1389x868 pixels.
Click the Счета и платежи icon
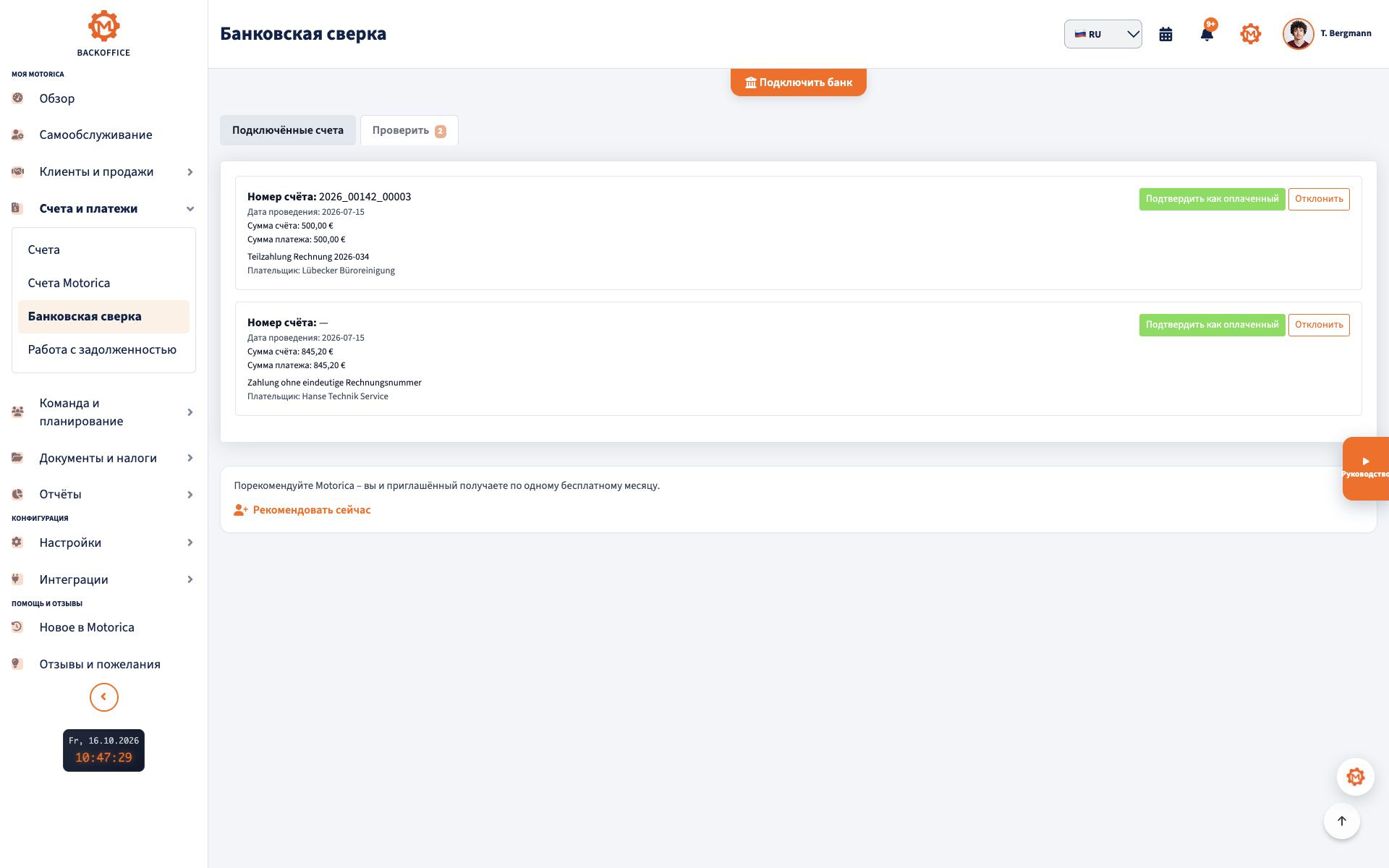click(x=17, y=208)
